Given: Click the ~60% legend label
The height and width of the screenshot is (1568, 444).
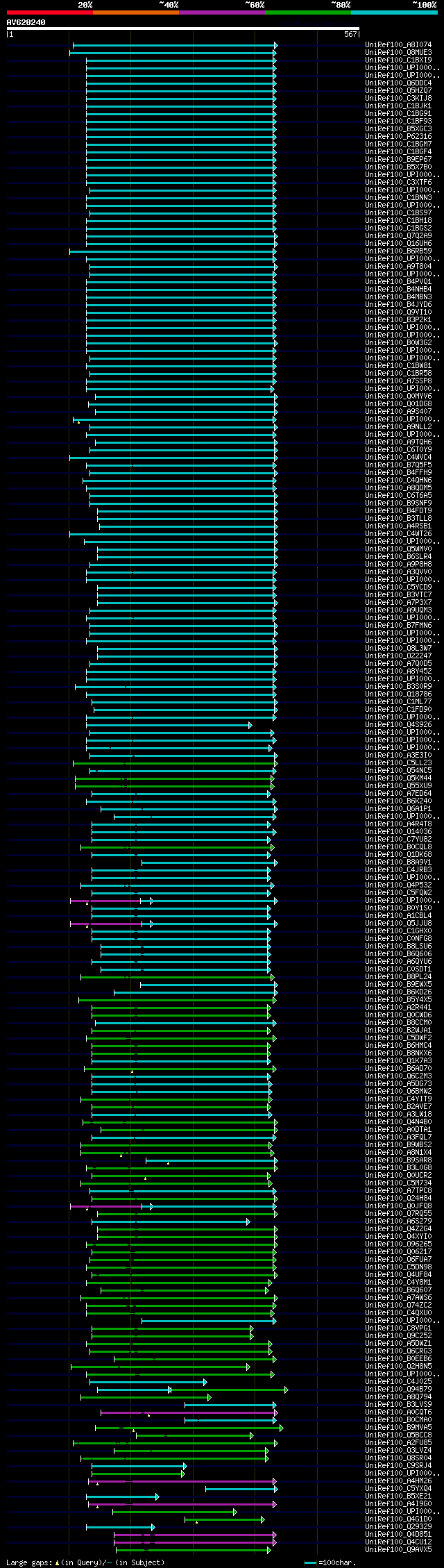Looking at the screenshot, I should pyautogui.click(x=255, y=5).
